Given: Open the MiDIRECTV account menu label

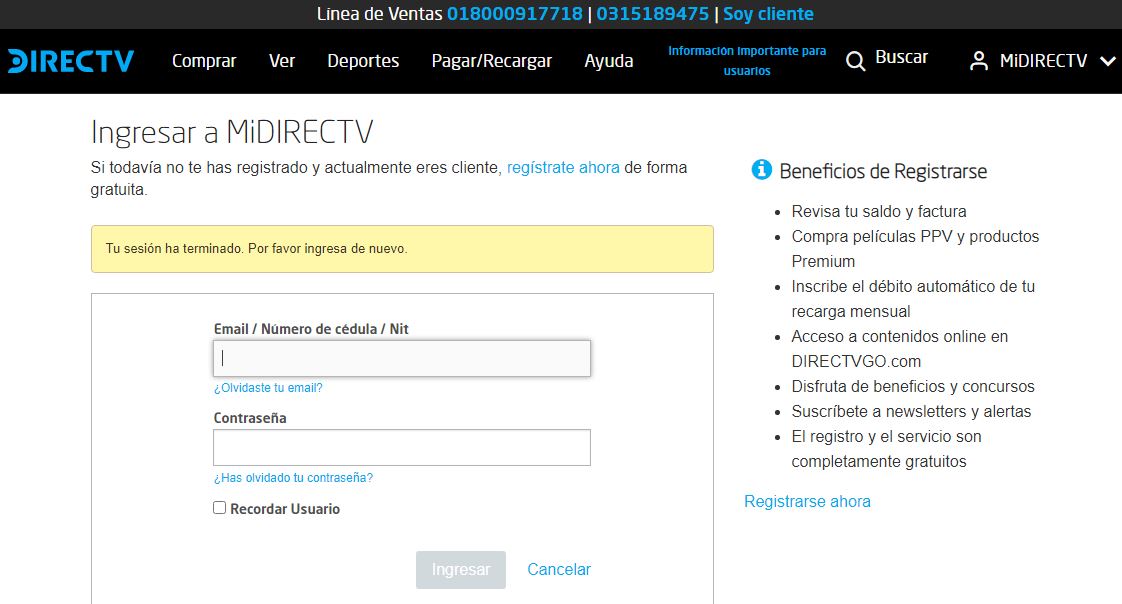Looking at the screenshot, I should coord(1043,61).
